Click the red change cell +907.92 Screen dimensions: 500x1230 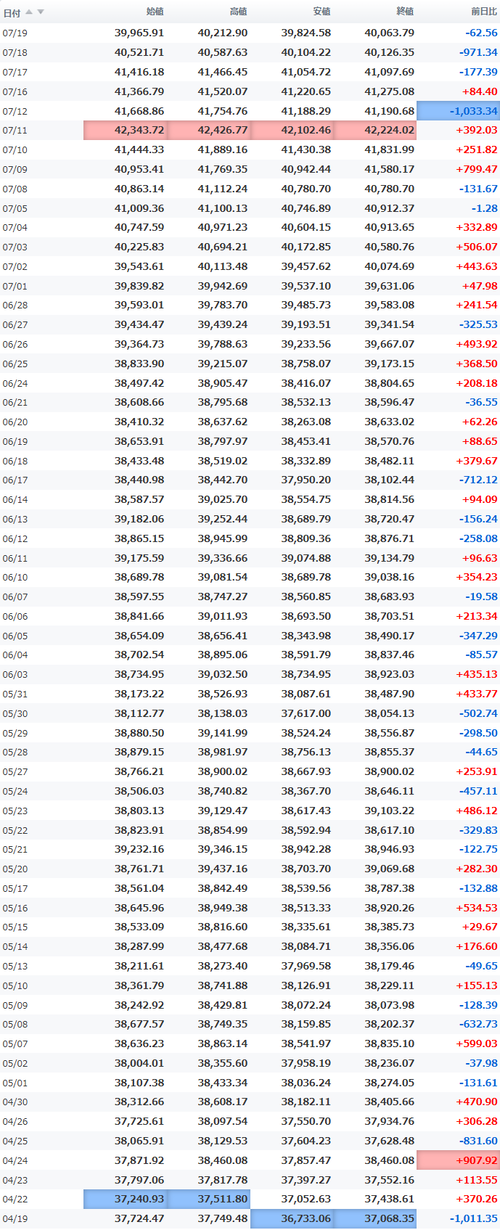(x=459, y=1161)
